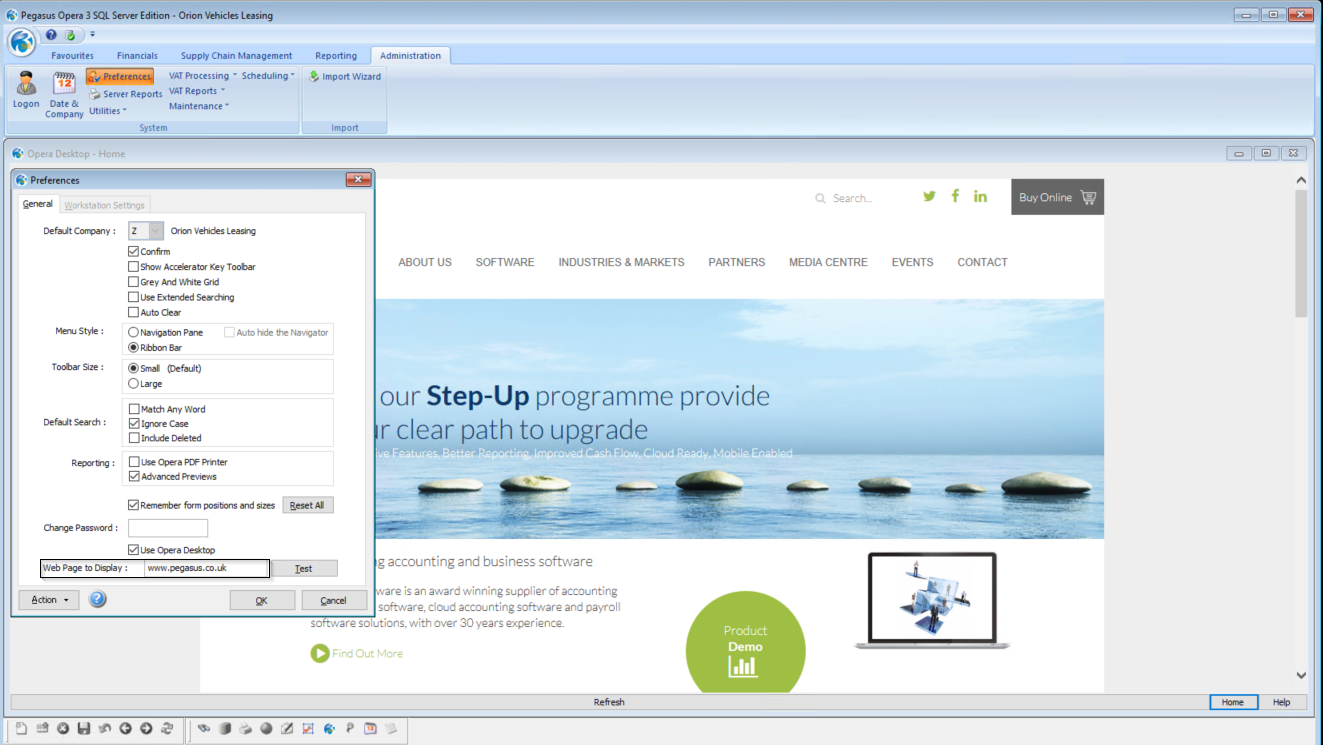Enable the Grey And White Grid checkbox
The height and width of the screenshot is (745, 1323).
(134, 282)
